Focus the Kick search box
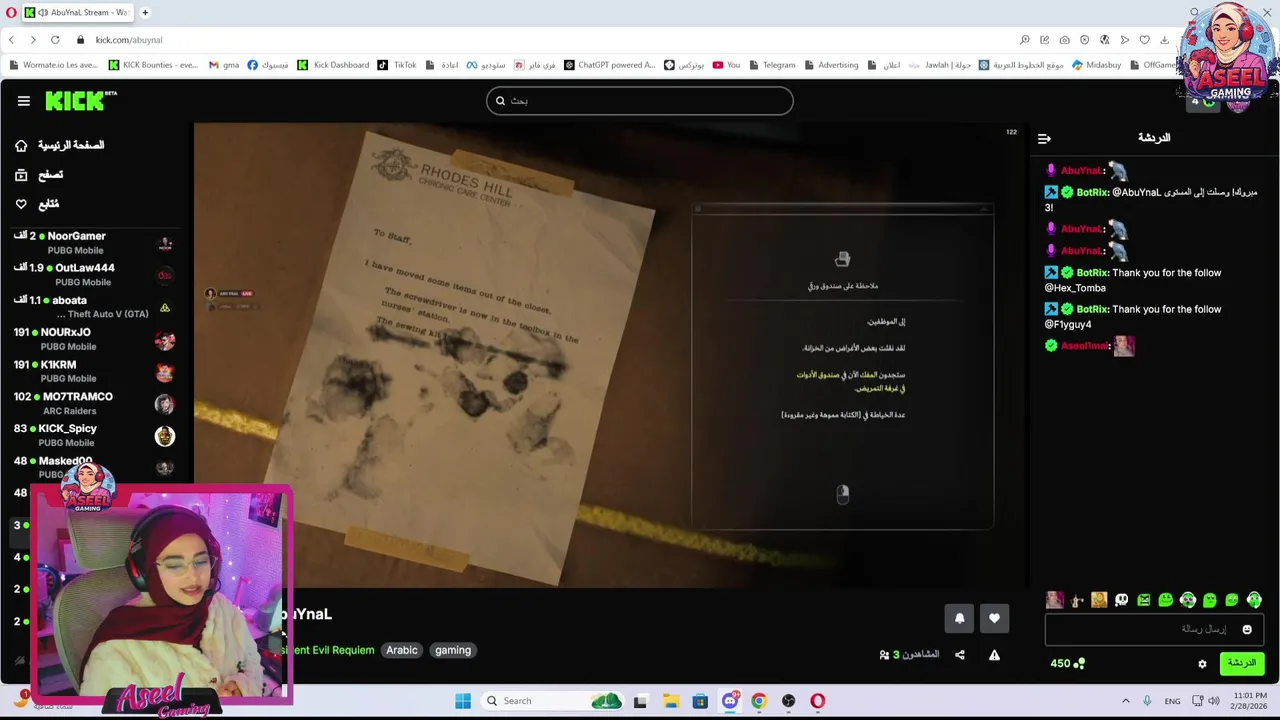The image size is (1280, 720). 640,101
